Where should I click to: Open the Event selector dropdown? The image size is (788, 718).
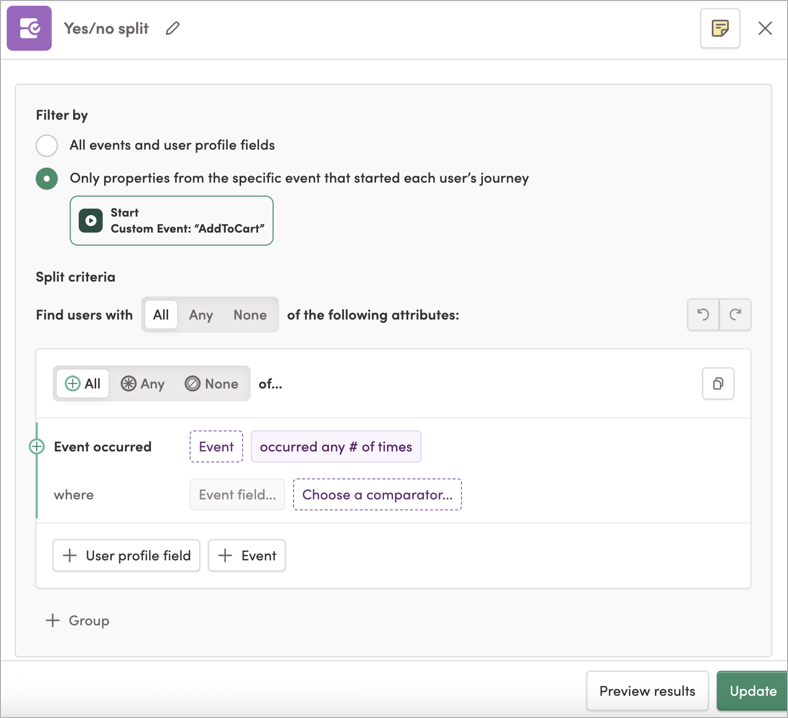[x=216, y=446]
